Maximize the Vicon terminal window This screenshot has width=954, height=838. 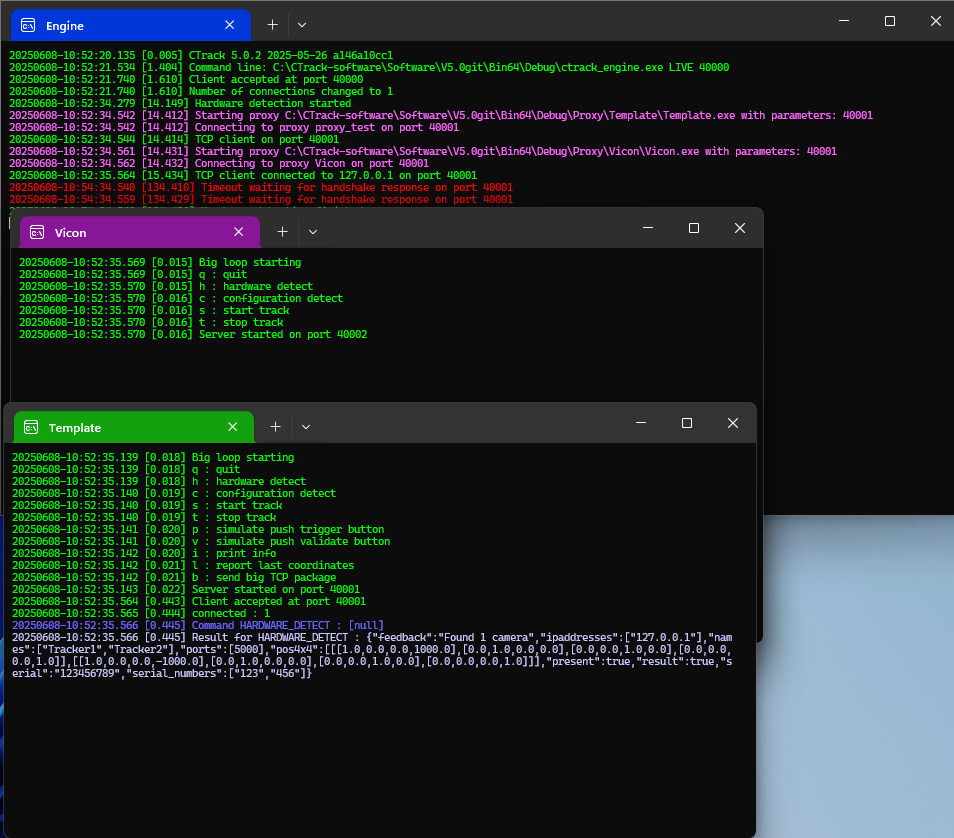tap(694, 228)
